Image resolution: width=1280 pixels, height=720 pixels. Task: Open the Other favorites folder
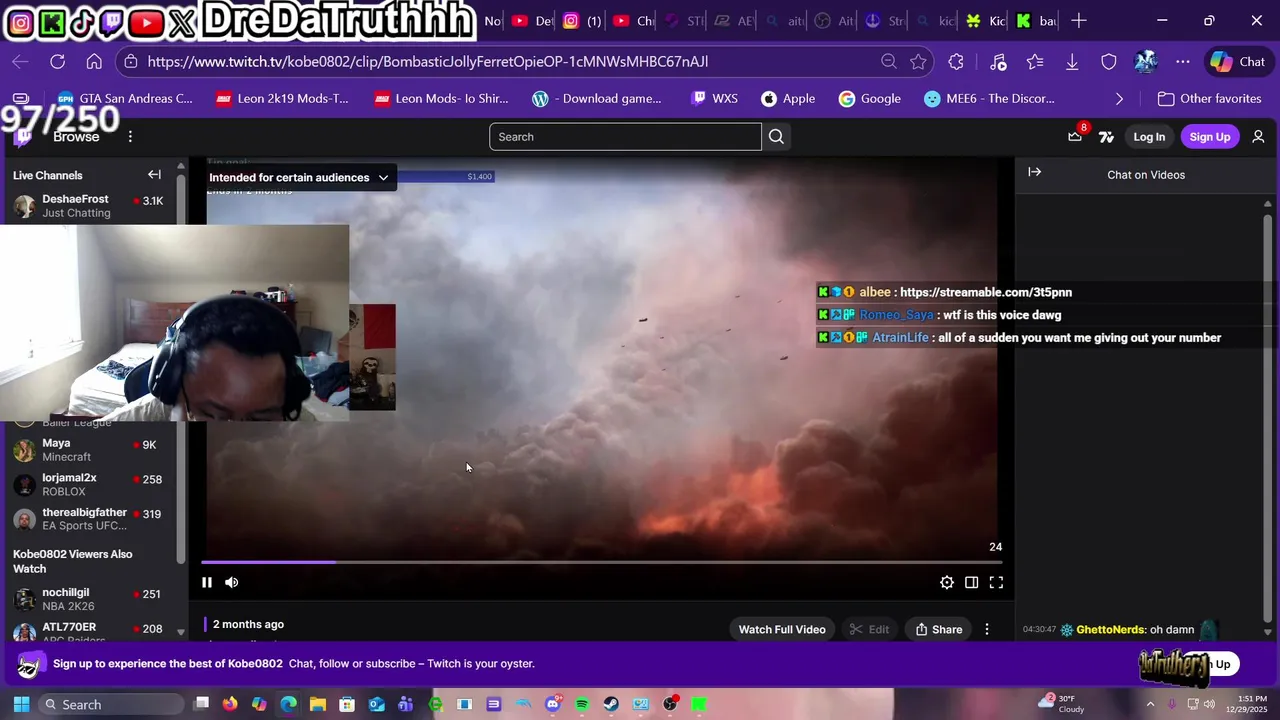coord(1210,99)
